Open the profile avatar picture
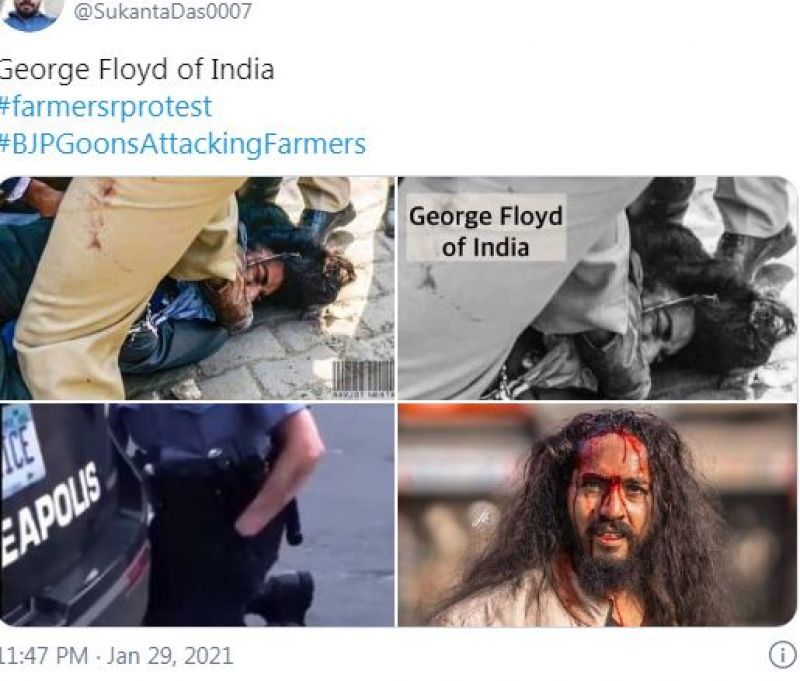Image resolution: width=800 pixels, height=681 pixels. point(30,14)
